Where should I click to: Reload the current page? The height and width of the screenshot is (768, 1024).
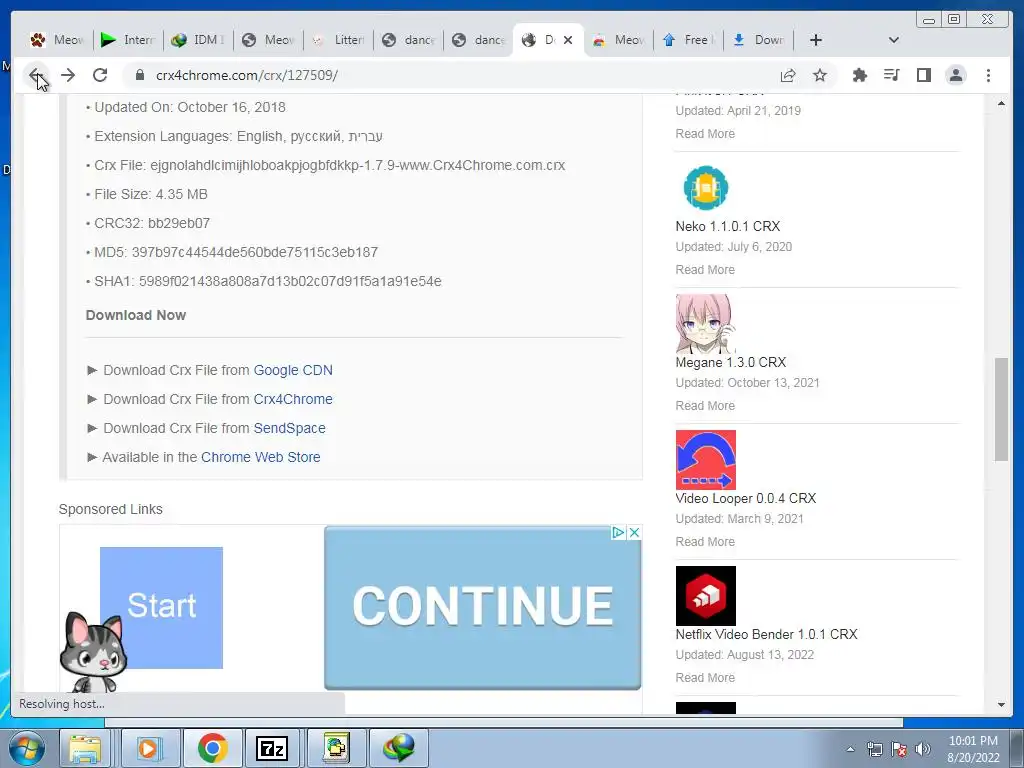[x=100, y=75]
